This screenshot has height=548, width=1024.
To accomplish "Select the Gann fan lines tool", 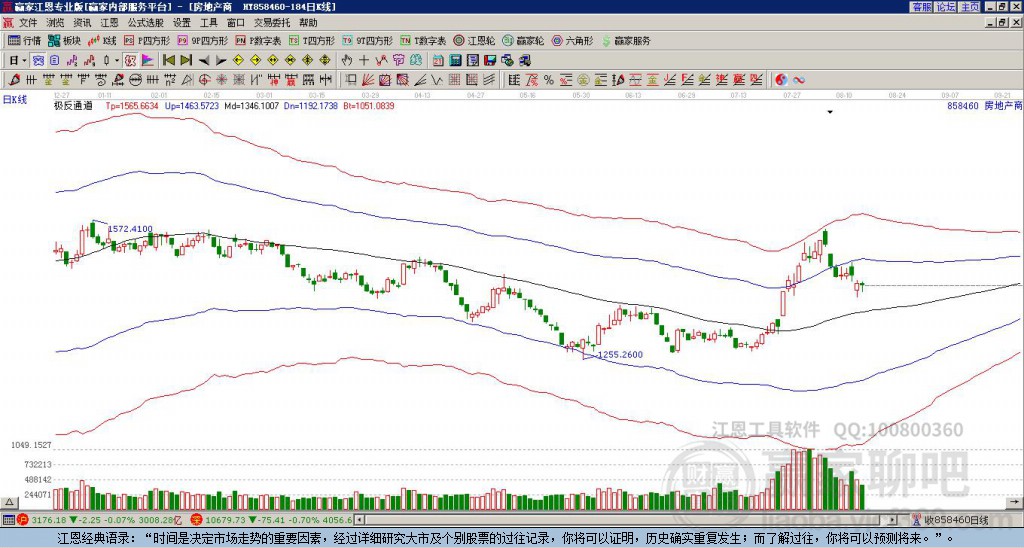I will [x=368, y=80].
